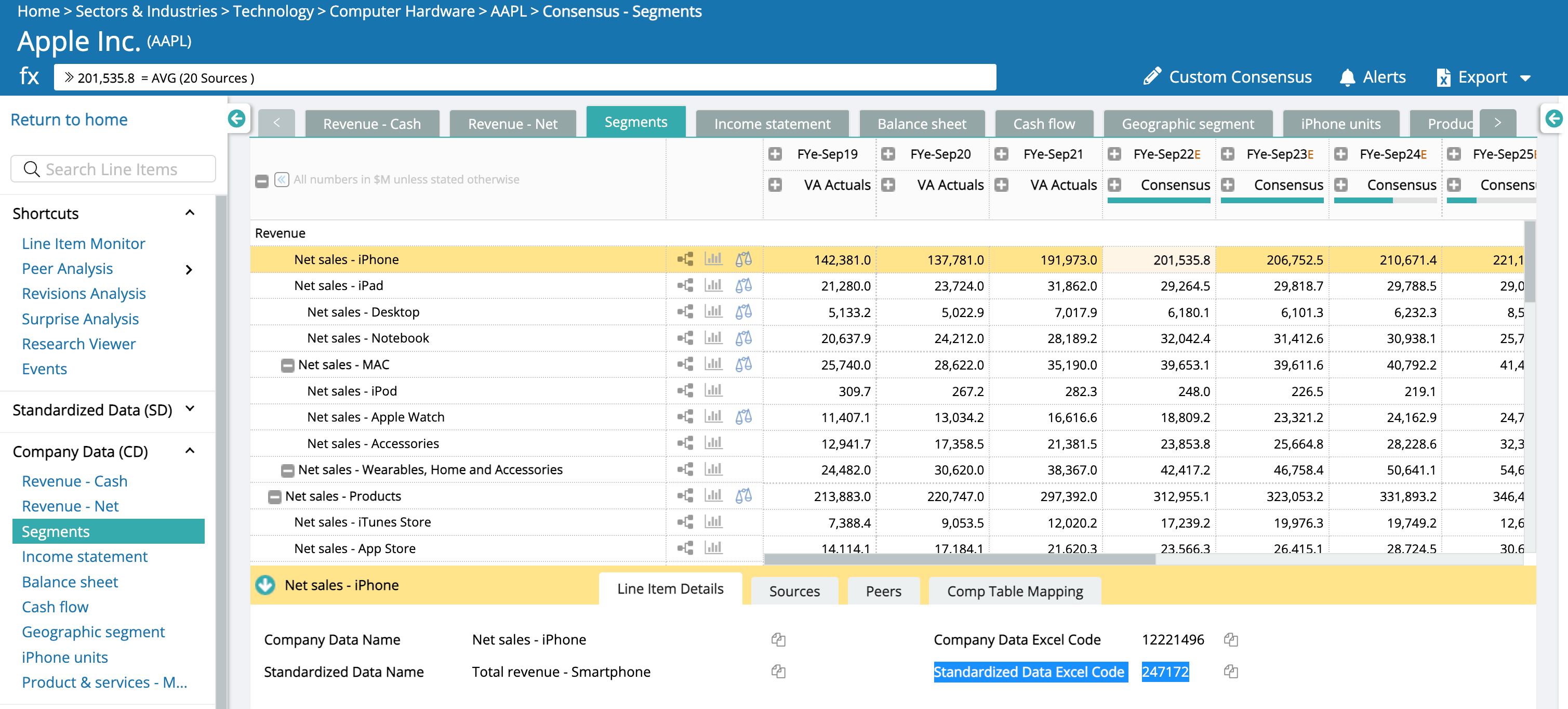Expand the Standardized Data (SD) section
This screenshot has height=709, width=1568.
(190, 409)
